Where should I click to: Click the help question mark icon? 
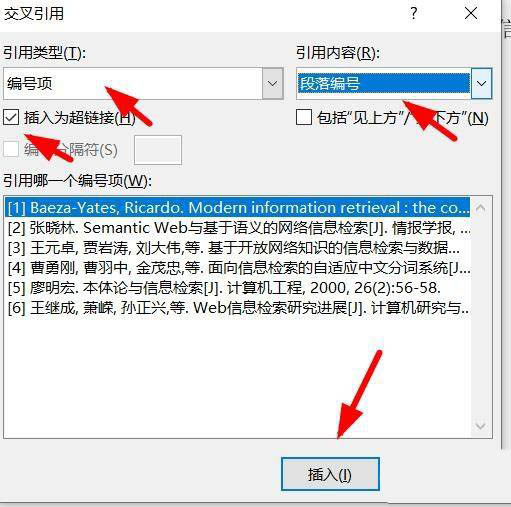413,13
